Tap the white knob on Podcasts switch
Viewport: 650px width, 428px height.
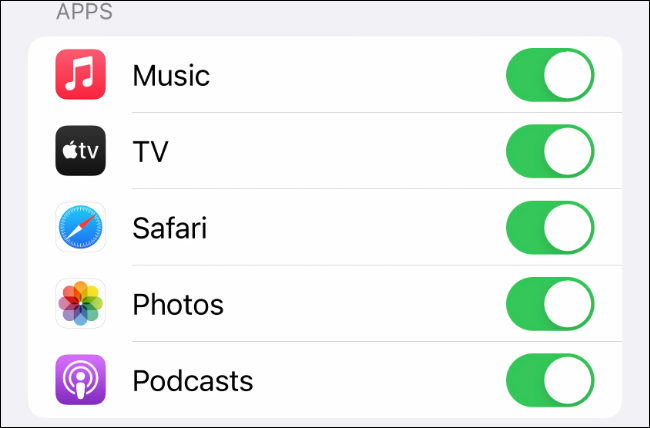(568, 380)
